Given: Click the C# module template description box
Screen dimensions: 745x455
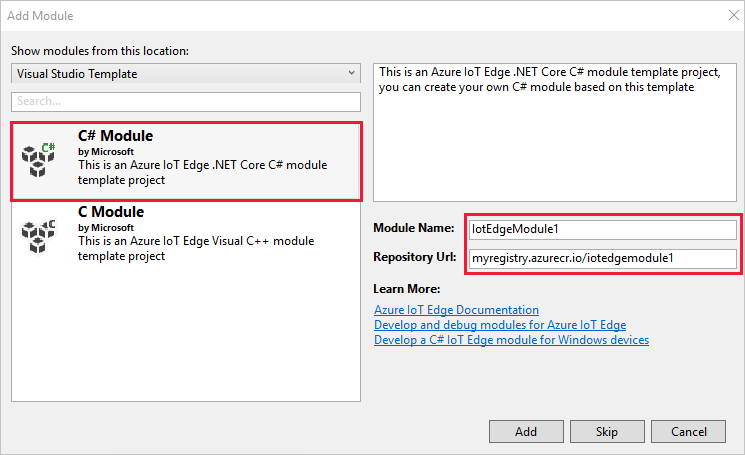Looking at the screenshot, I should tap(554, 133).
